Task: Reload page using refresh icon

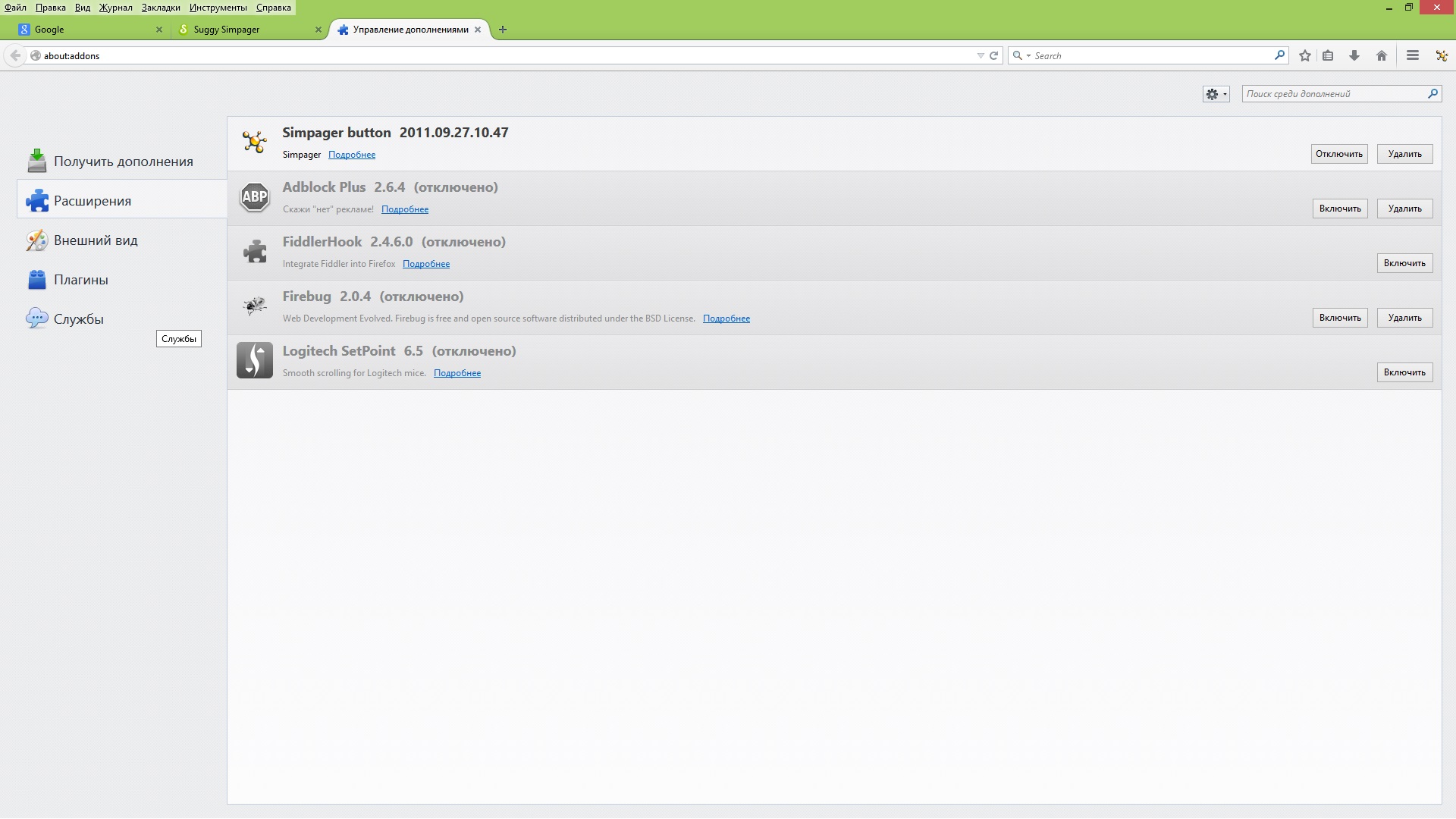Action: pyautogui.click(x=993, y=55)
